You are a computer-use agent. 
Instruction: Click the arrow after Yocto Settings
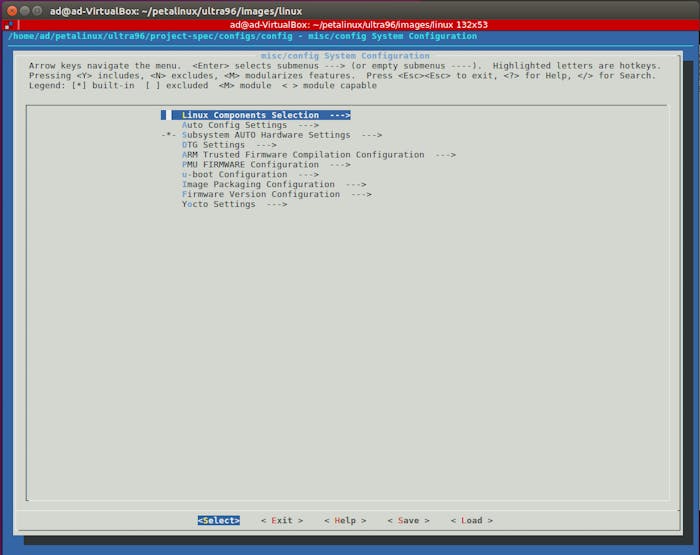coord(277,204)
